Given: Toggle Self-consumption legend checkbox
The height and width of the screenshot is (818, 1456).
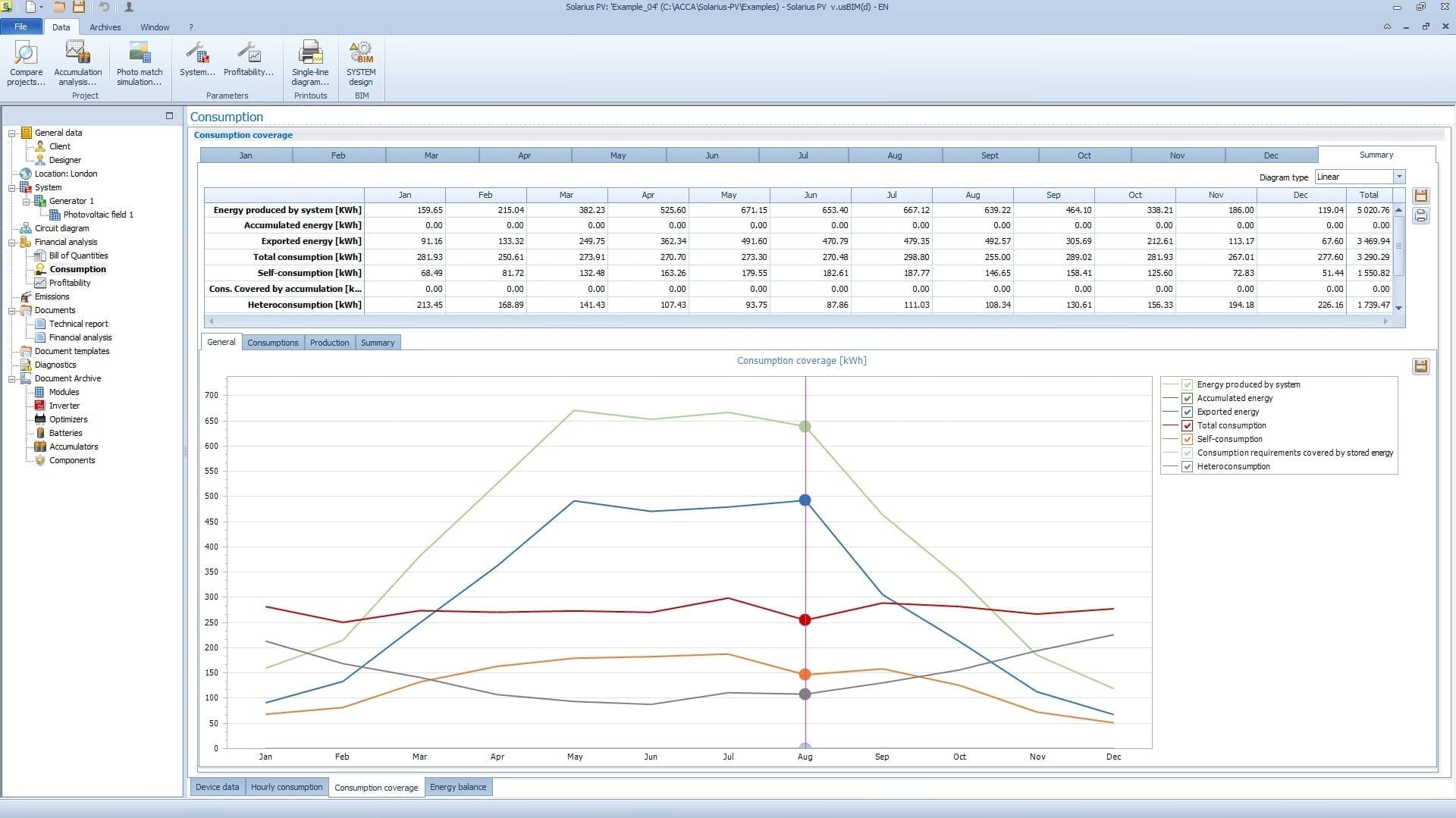Looking at the screenshot, I should pos(1188,439).
